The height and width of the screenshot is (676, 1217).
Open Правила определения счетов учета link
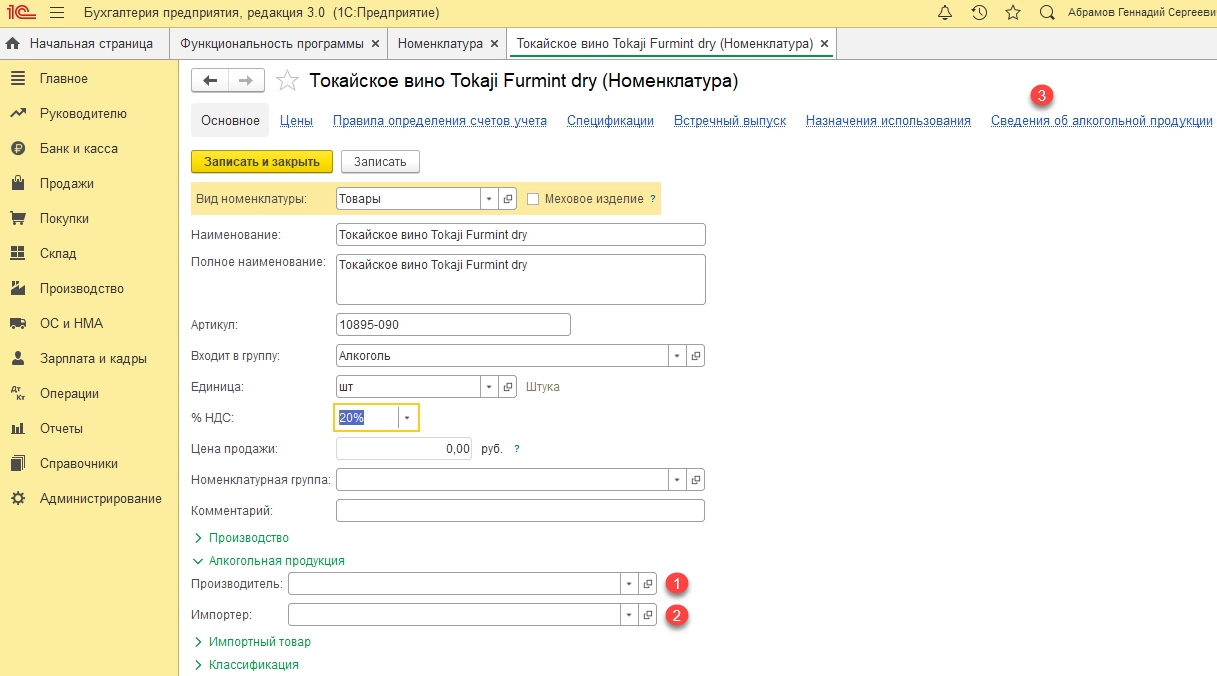440,121
